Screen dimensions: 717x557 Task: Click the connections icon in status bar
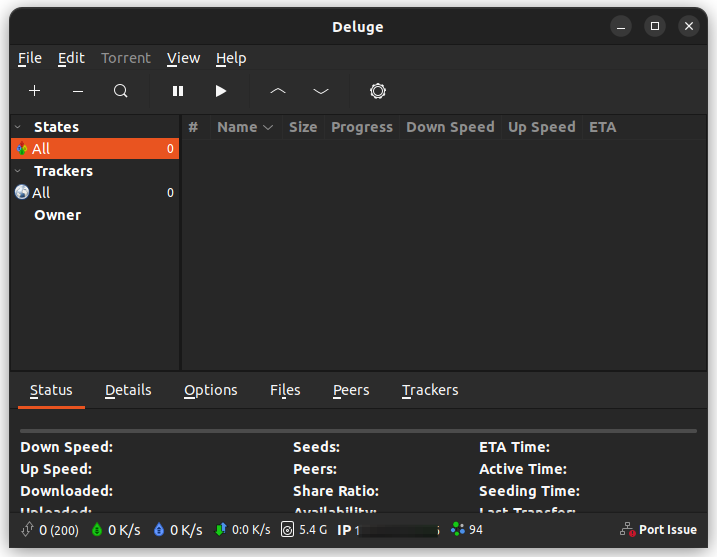27,530
